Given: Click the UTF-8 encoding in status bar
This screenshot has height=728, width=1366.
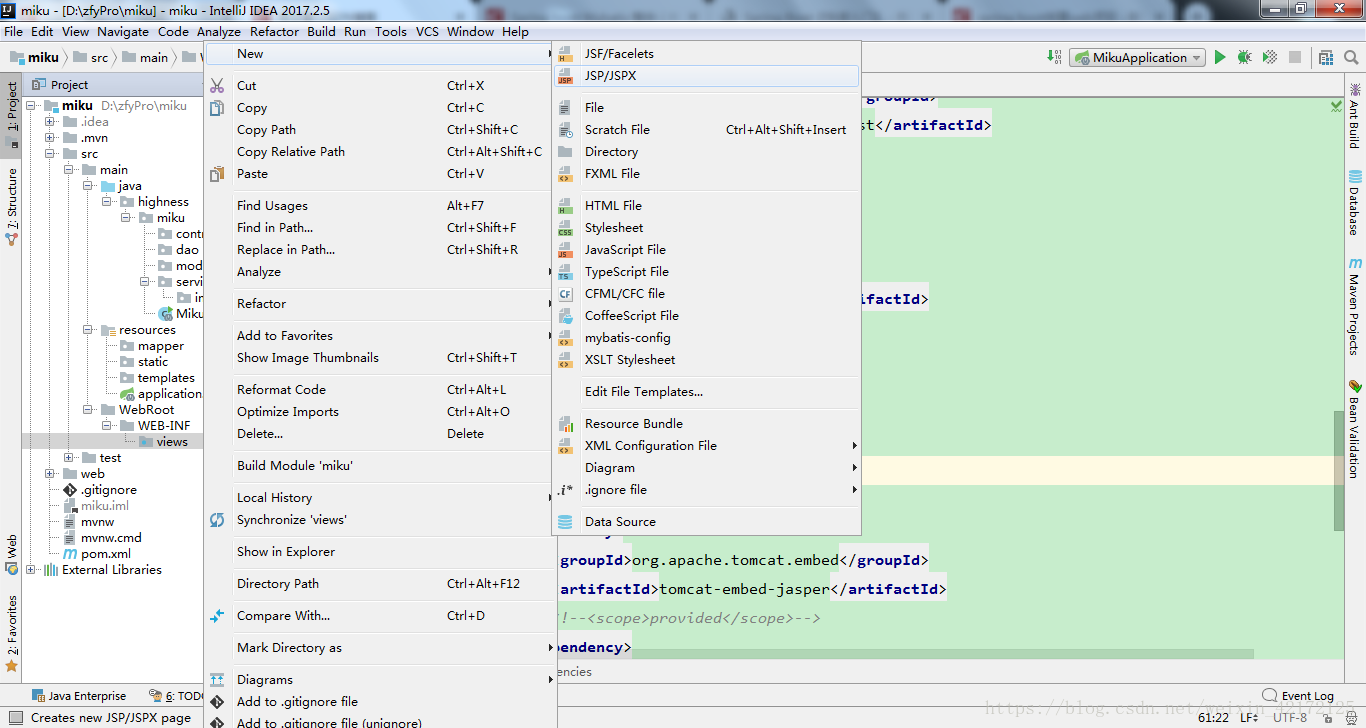Looking at the screenshot, I should [x=1290, y=717].
